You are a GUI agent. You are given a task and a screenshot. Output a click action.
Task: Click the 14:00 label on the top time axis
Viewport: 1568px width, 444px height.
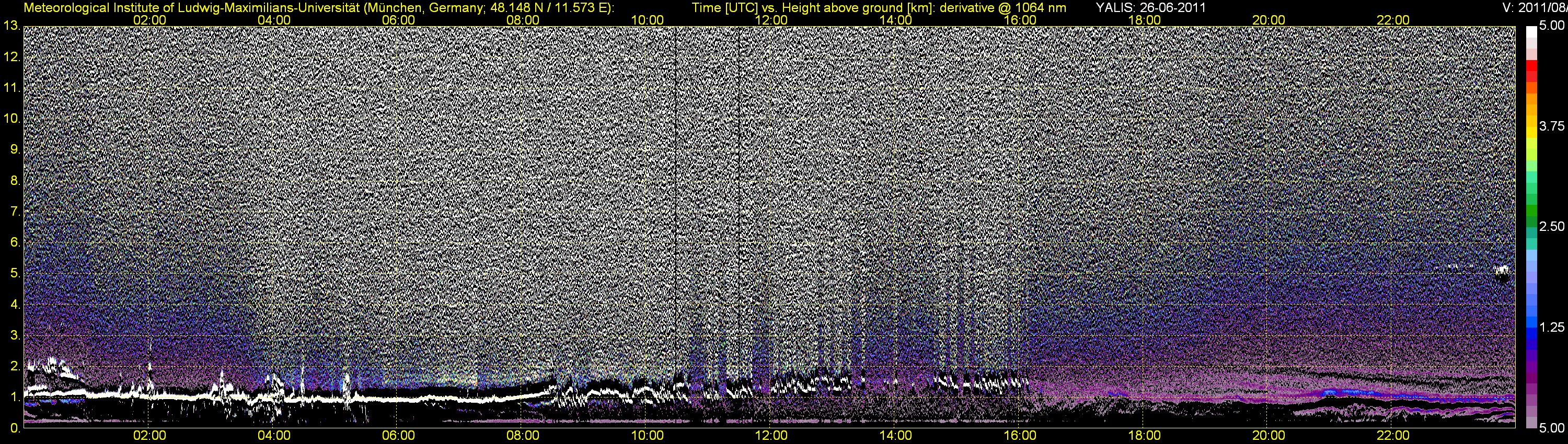click(x=896, y=20)
